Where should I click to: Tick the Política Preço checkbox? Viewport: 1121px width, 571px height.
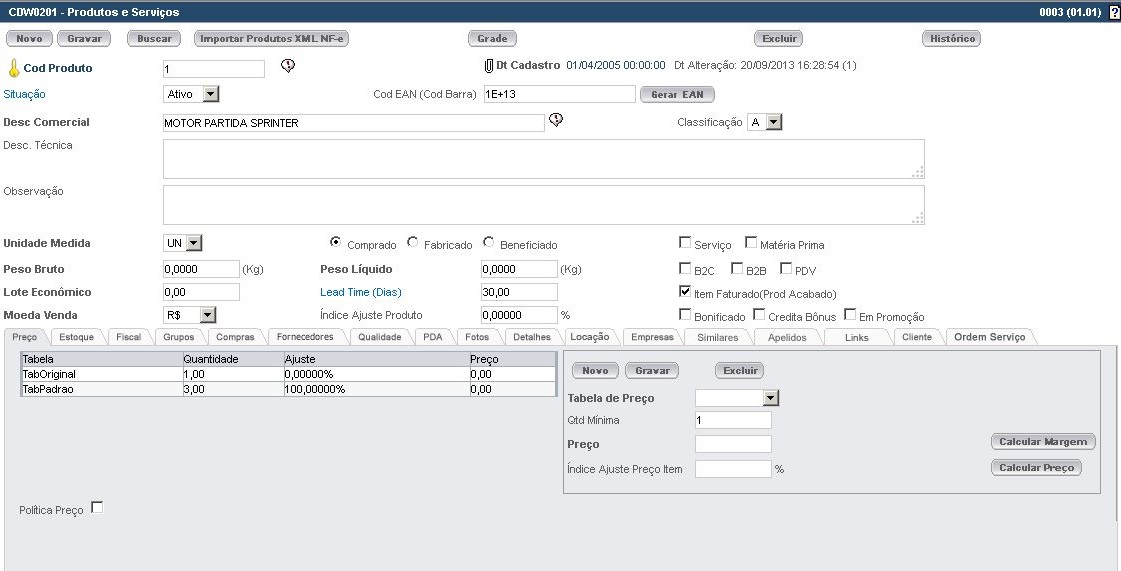(x=97, y=507)
